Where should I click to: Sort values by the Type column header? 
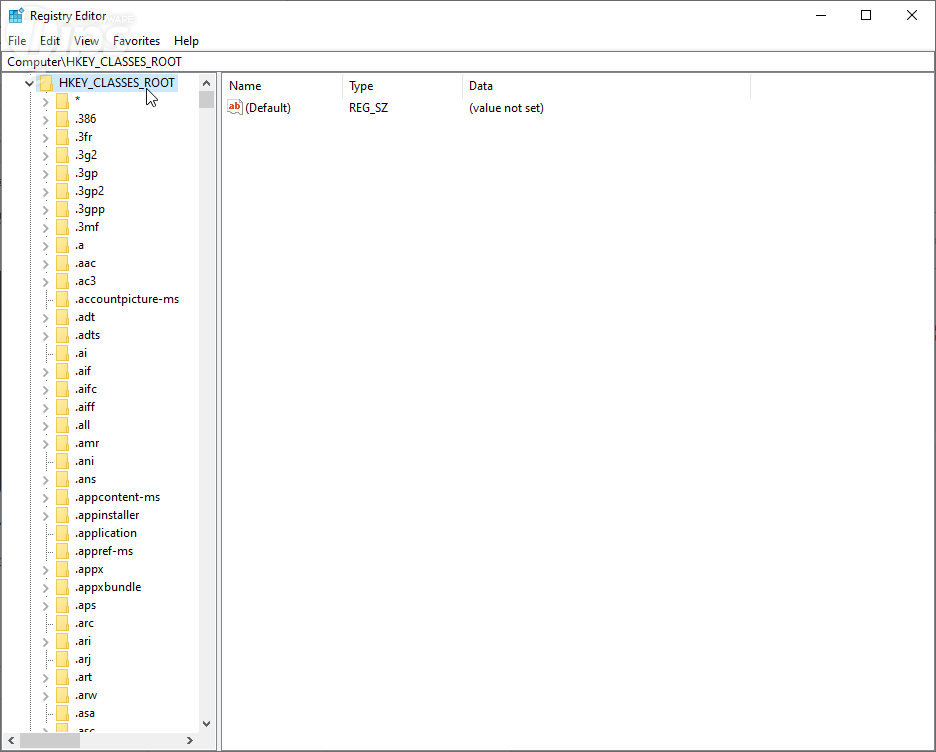402,86
